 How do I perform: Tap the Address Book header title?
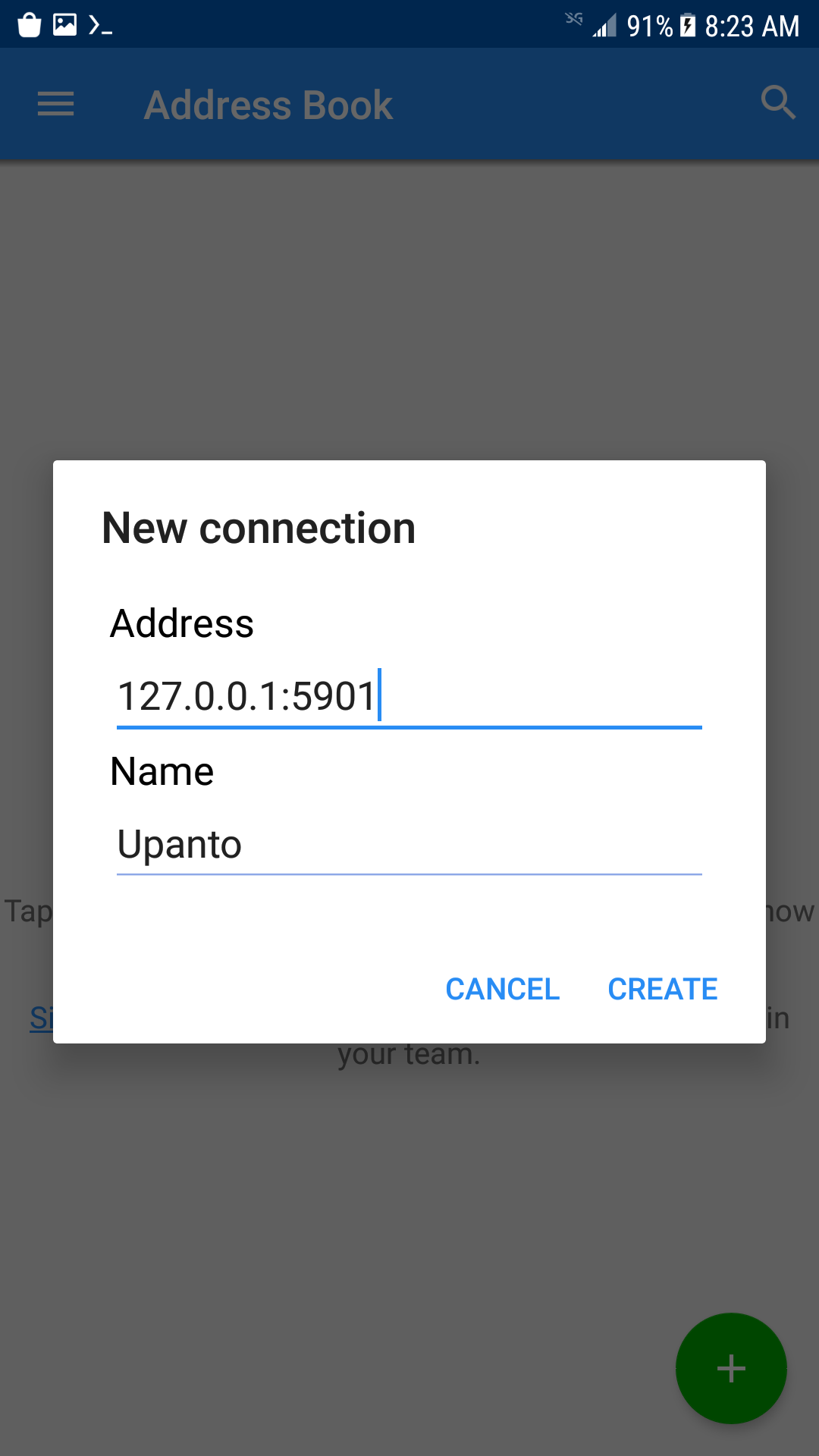point(268,105)
